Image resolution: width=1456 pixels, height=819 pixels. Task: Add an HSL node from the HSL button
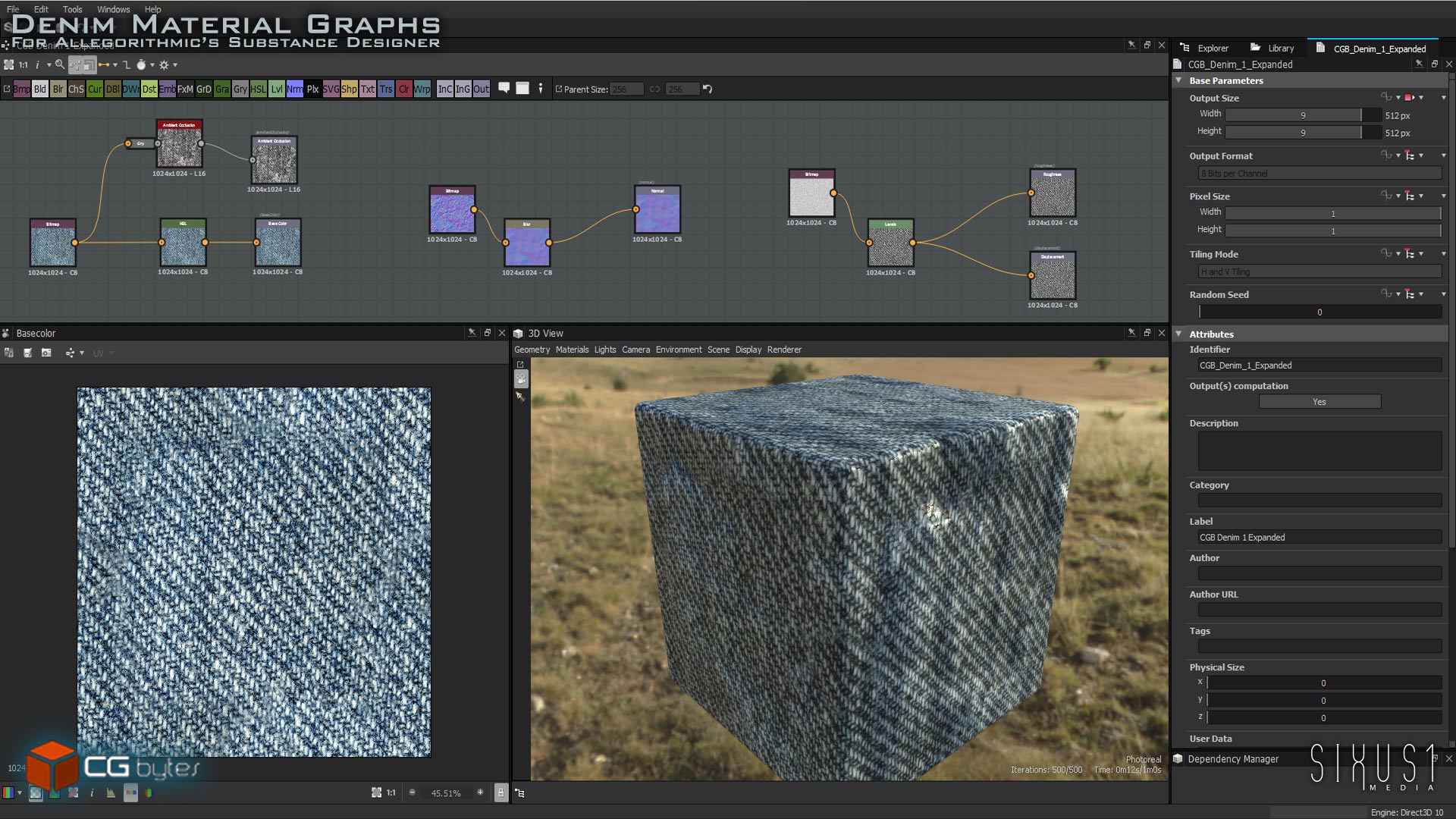tap(258, 89)
